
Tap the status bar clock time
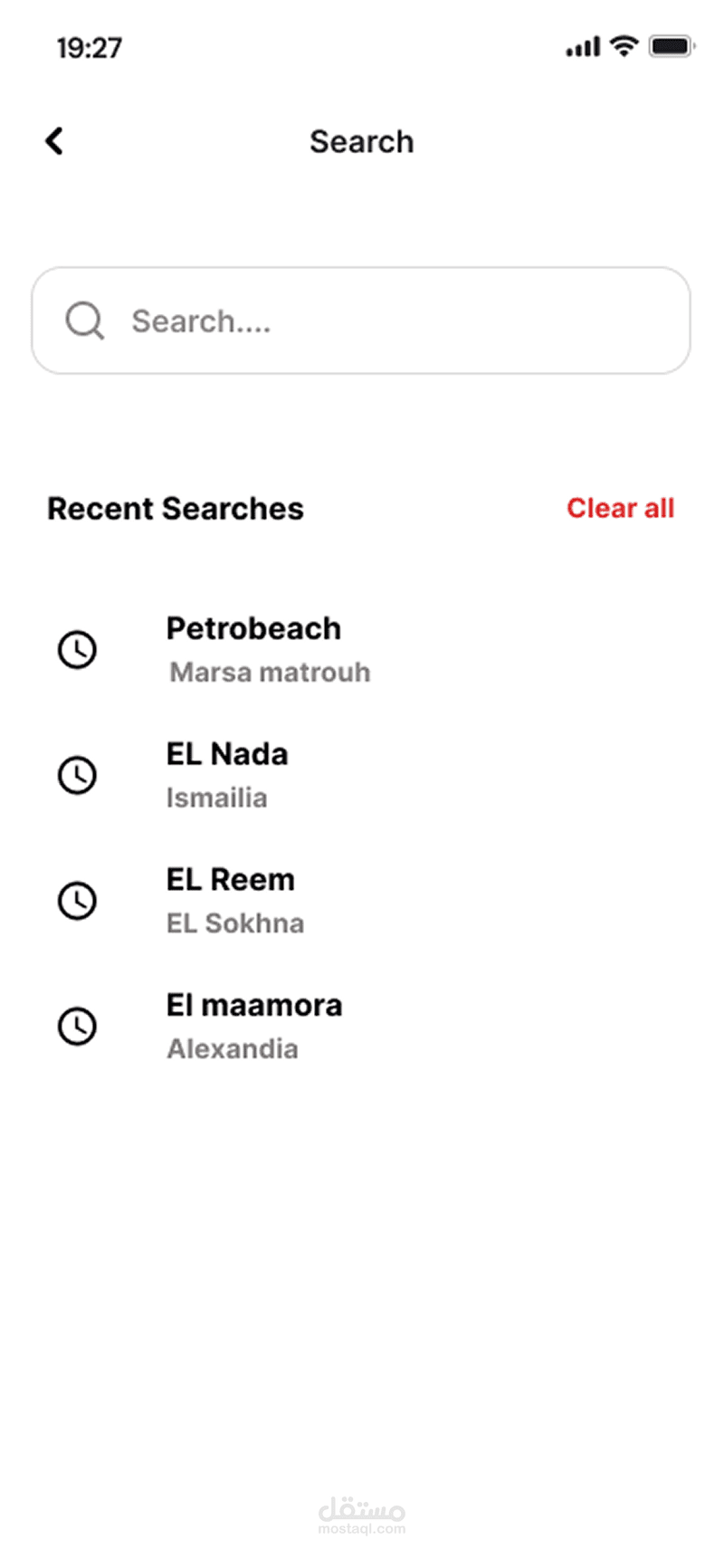pos(90,47)
